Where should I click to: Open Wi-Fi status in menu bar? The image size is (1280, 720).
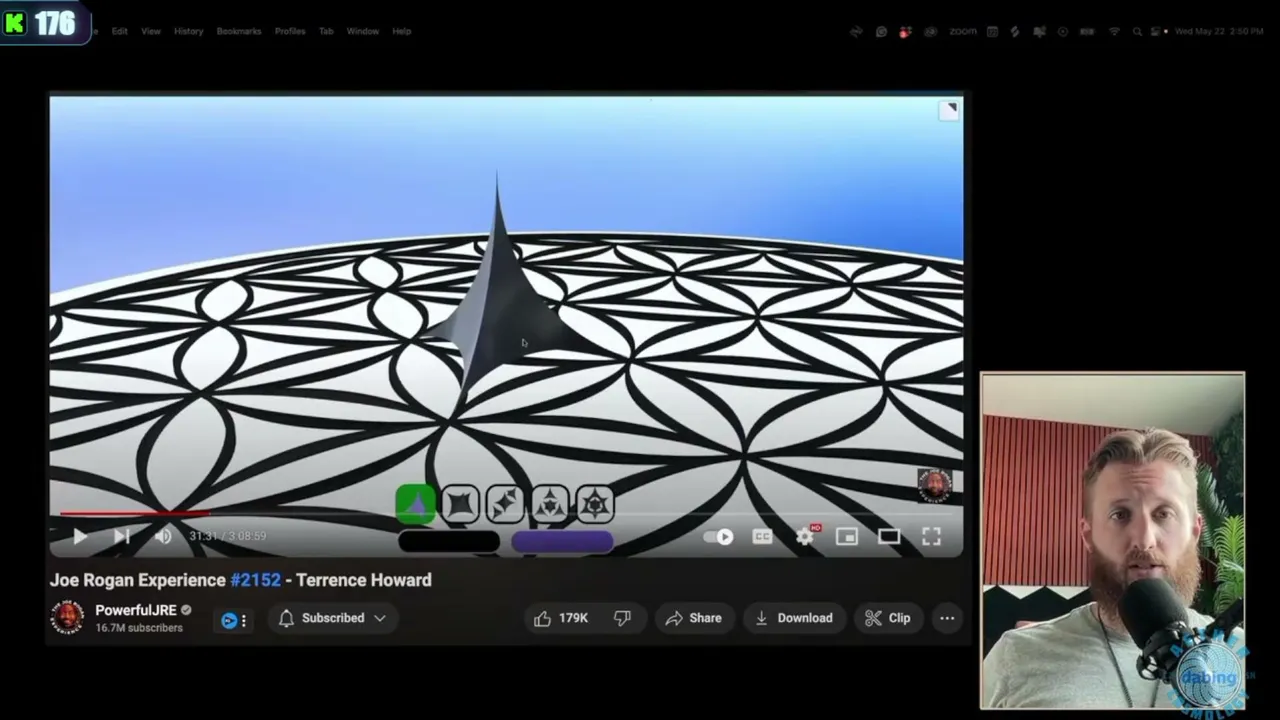coord(1114,31)
